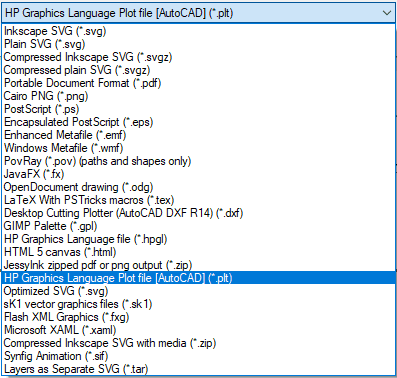The image size is (397, 378).
Task: Select JavaFX (*.fx) format
Action: tap(198, 174)
